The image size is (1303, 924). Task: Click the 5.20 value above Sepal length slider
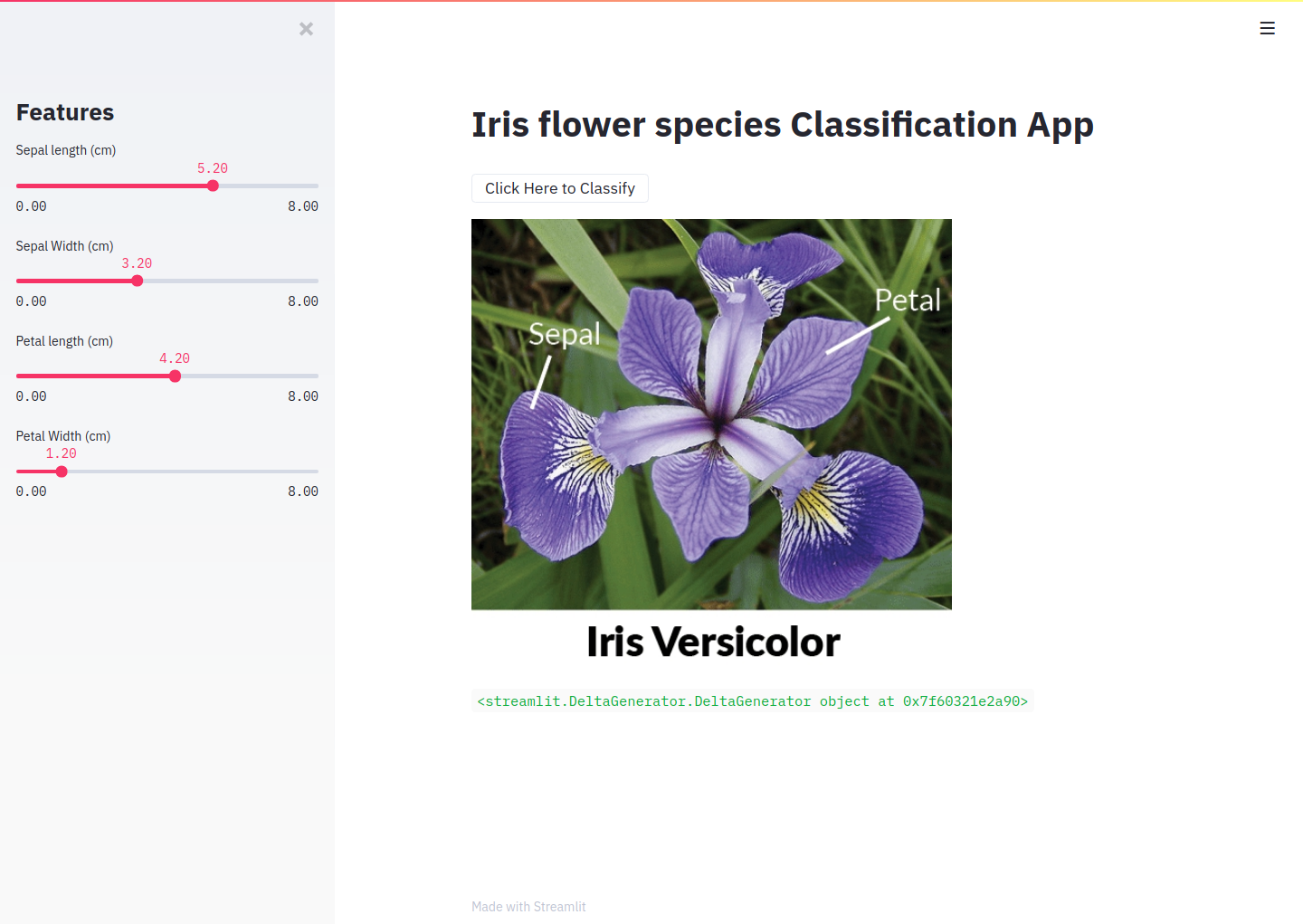tap(213, 168)
